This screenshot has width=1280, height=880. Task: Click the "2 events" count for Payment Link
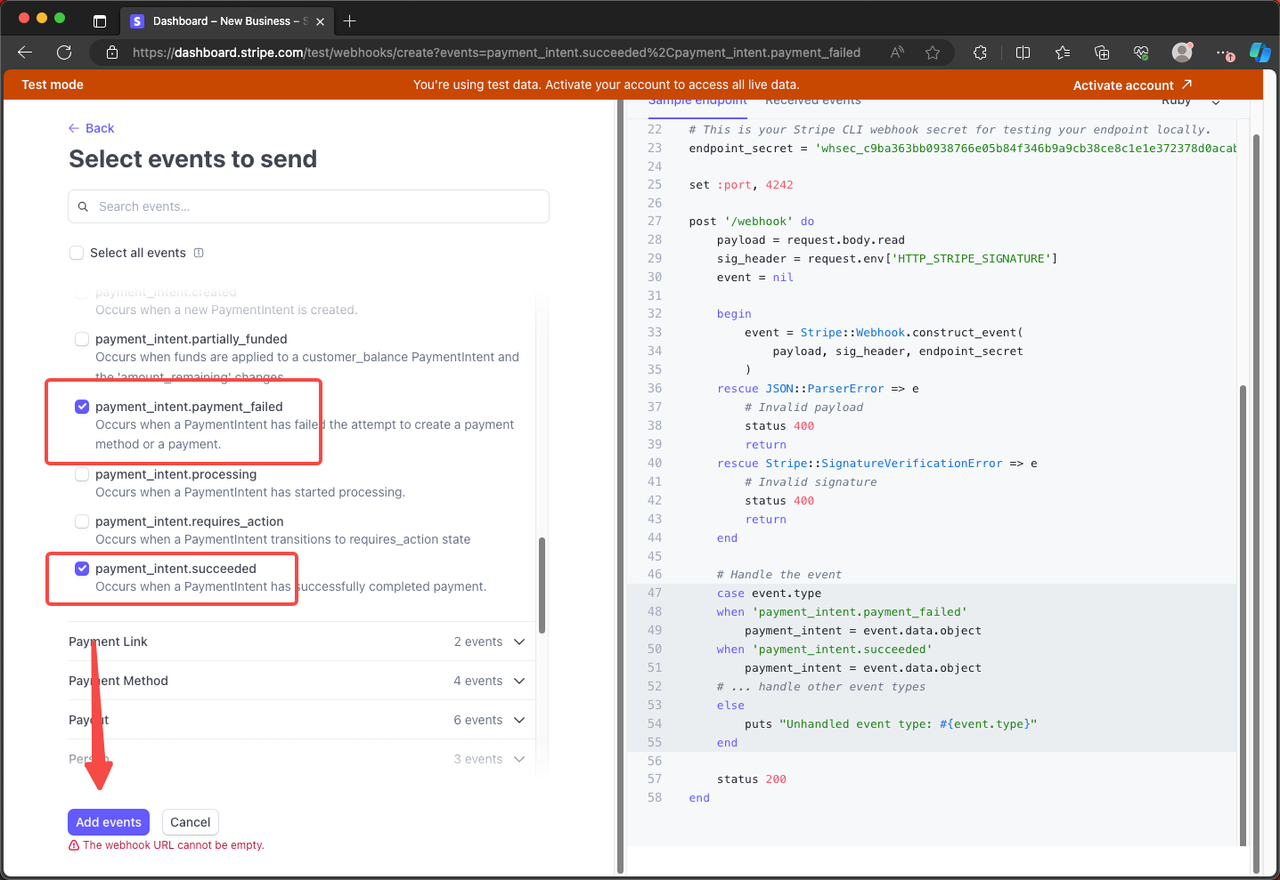point(478,642)
